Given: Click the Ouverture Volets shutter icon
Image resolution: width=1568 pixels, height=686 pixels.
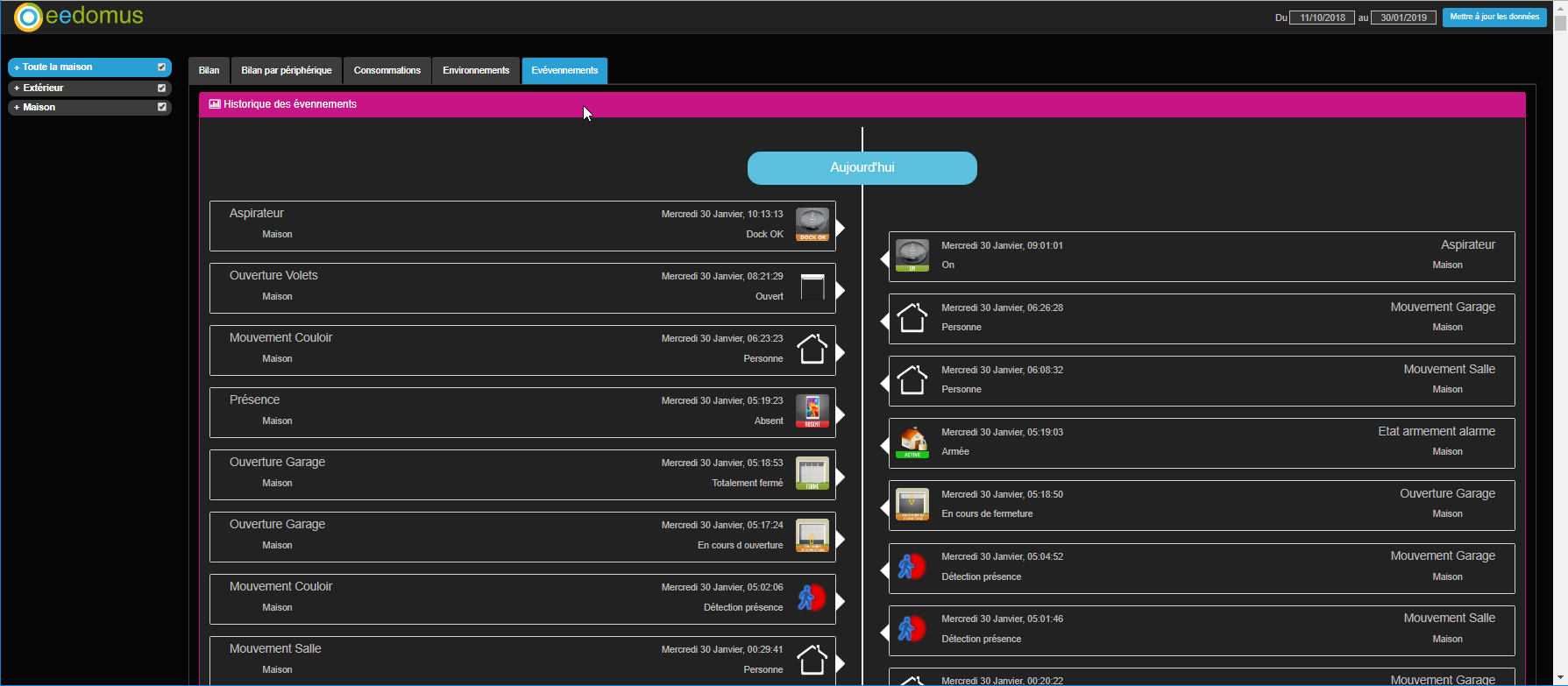Looking at the screenshot, I should [x=812, y=286].
